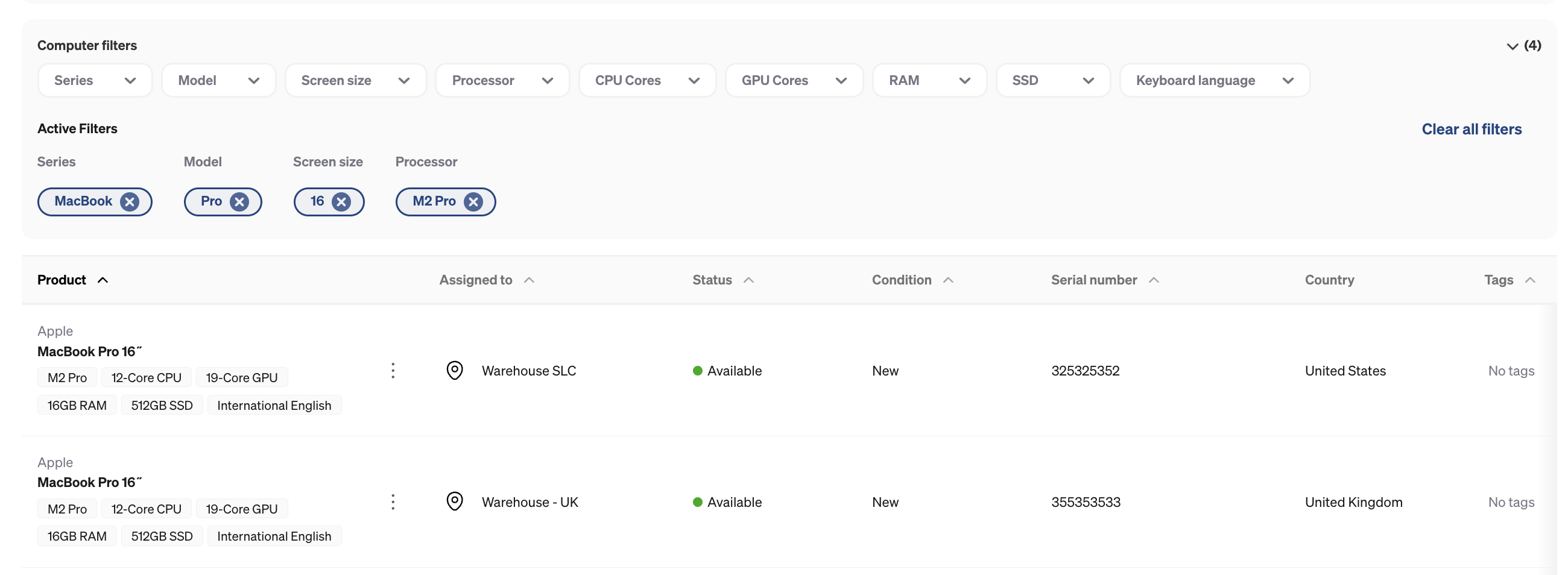The height and width of the screenshot is (575, 1568).
Task: Click Clear all filters link
Action: [1472, 129]
